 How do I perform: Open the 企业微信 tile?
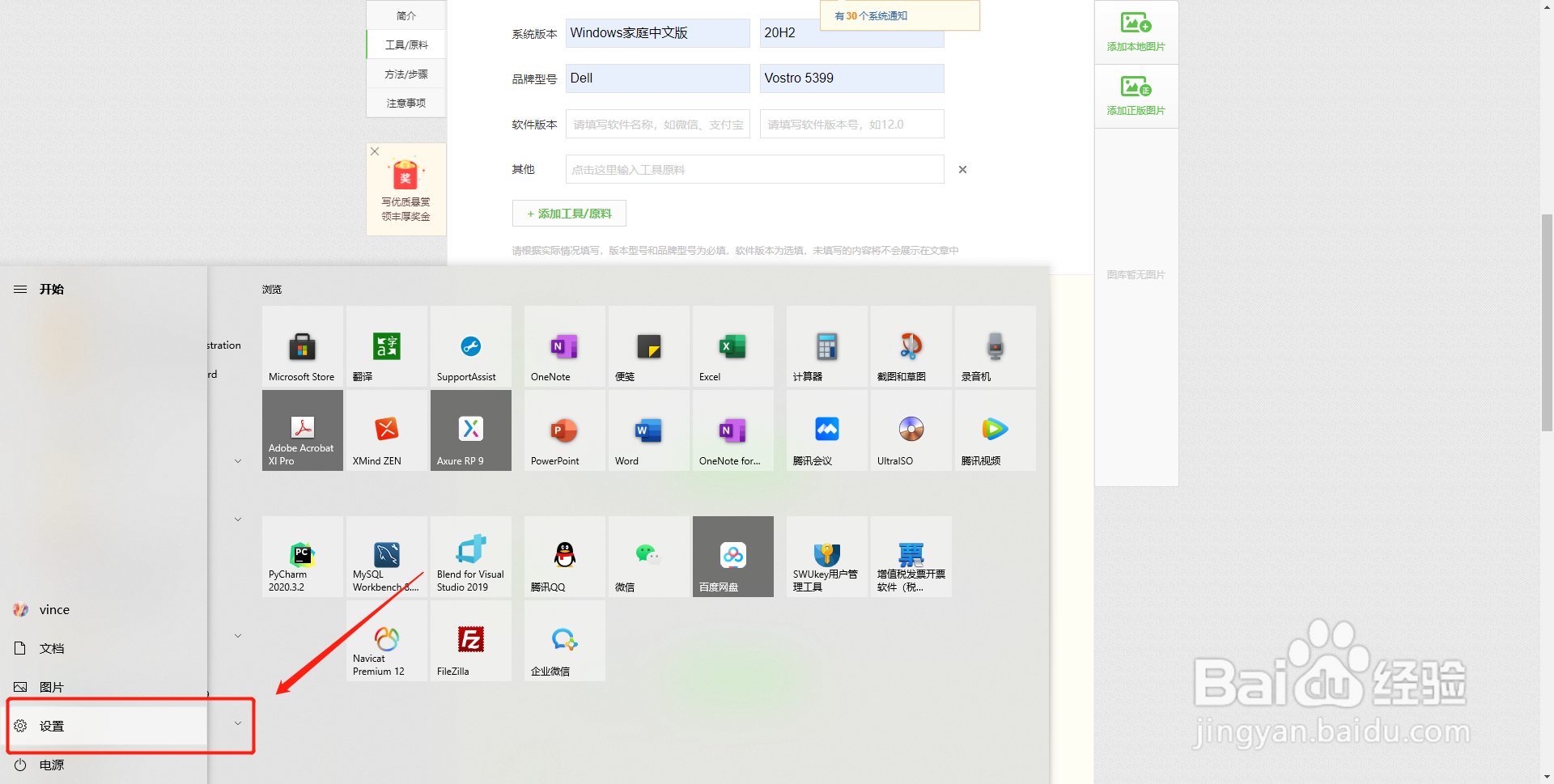point(564,641)
